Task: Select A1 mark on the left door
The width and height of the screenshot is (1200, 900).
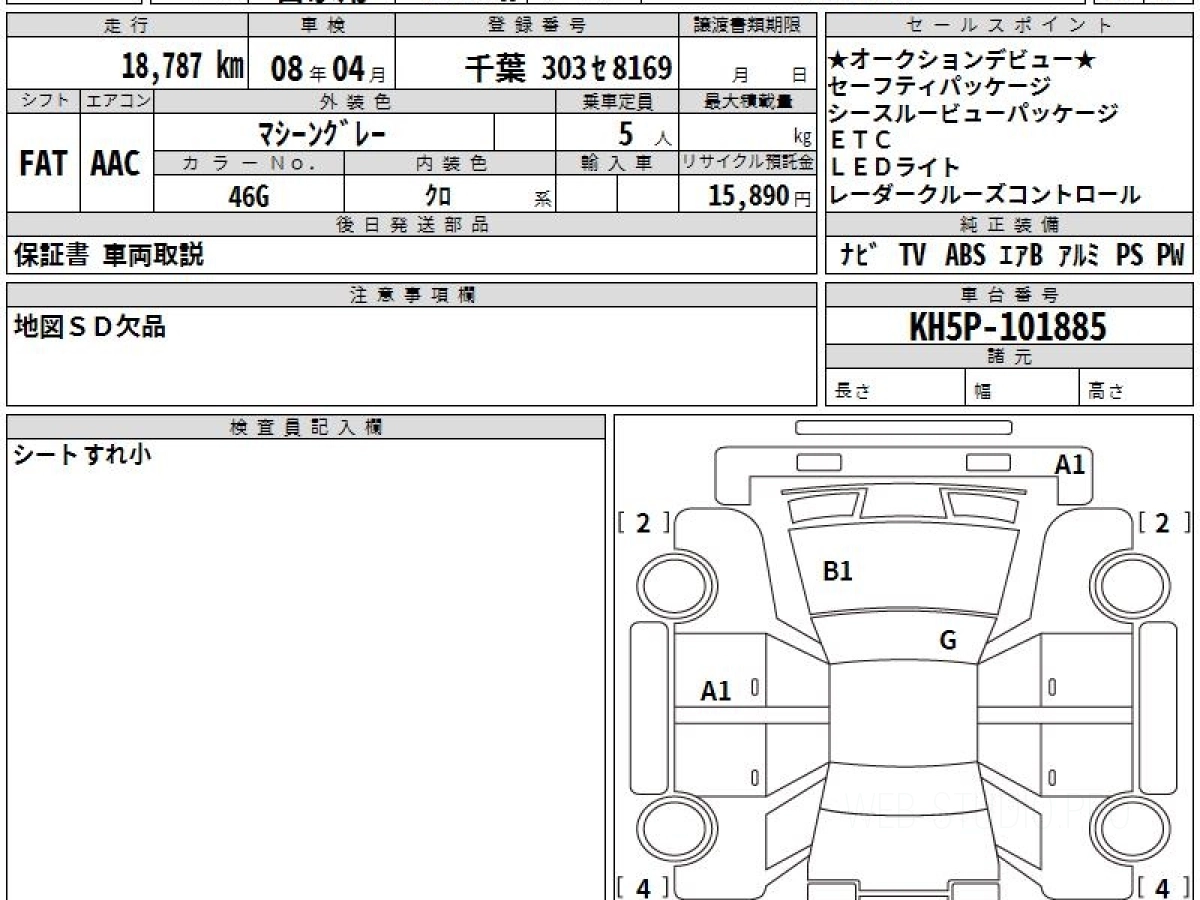Action: (716, 690)
